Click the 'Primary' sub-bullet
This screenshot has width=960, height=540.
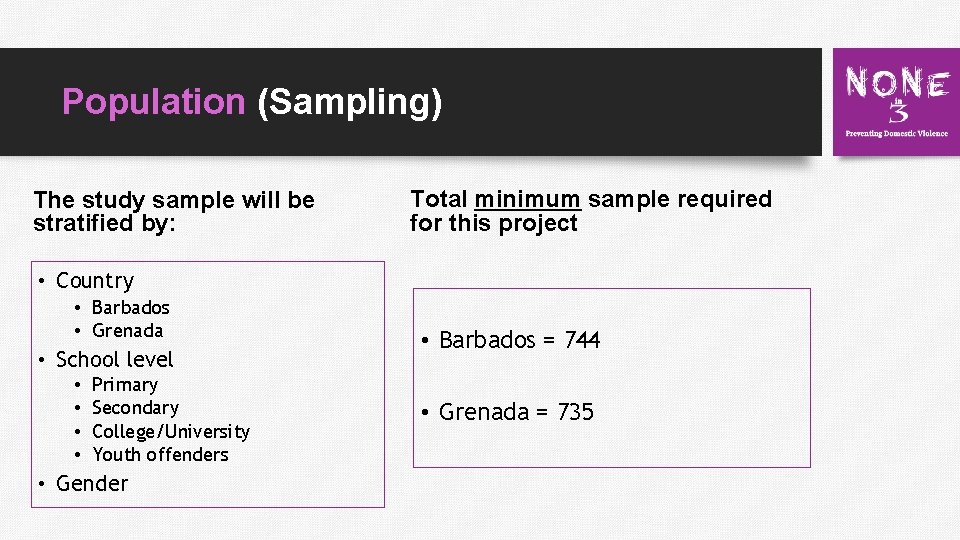pos(124,384)
